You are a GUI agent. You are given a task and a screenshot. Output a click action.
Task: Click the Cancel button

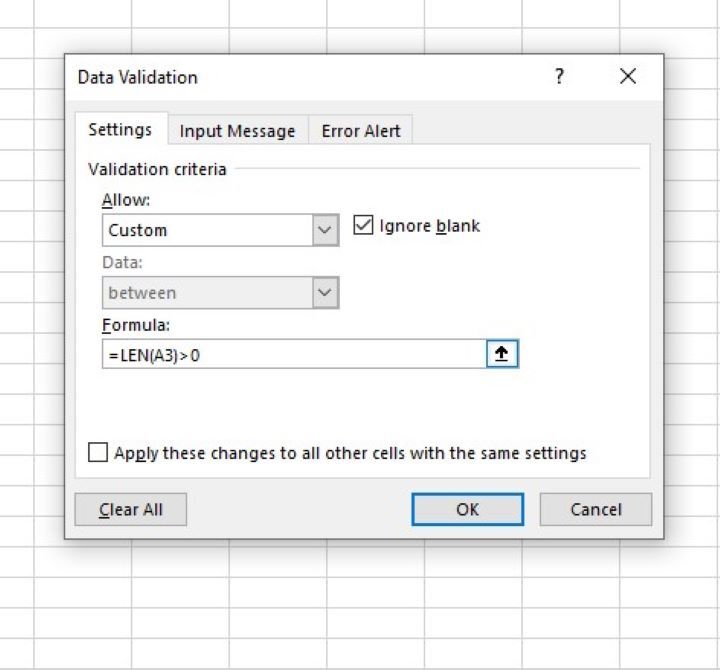pyautogui.click(x=595, y=509)
